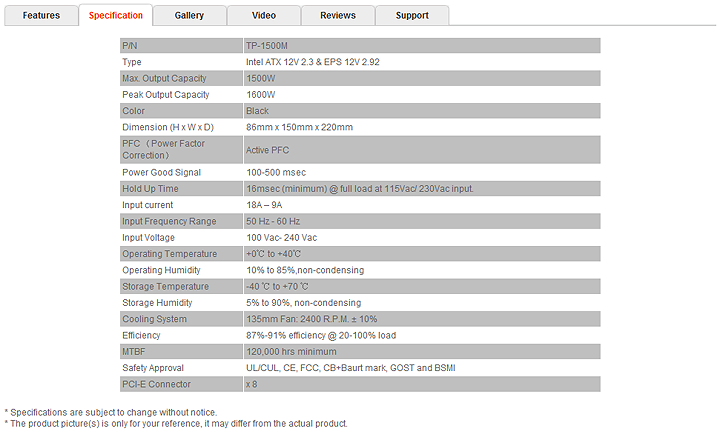Switch to the Gallery tab
Viewport: 720px width, 437px height.
click(189, 15)
